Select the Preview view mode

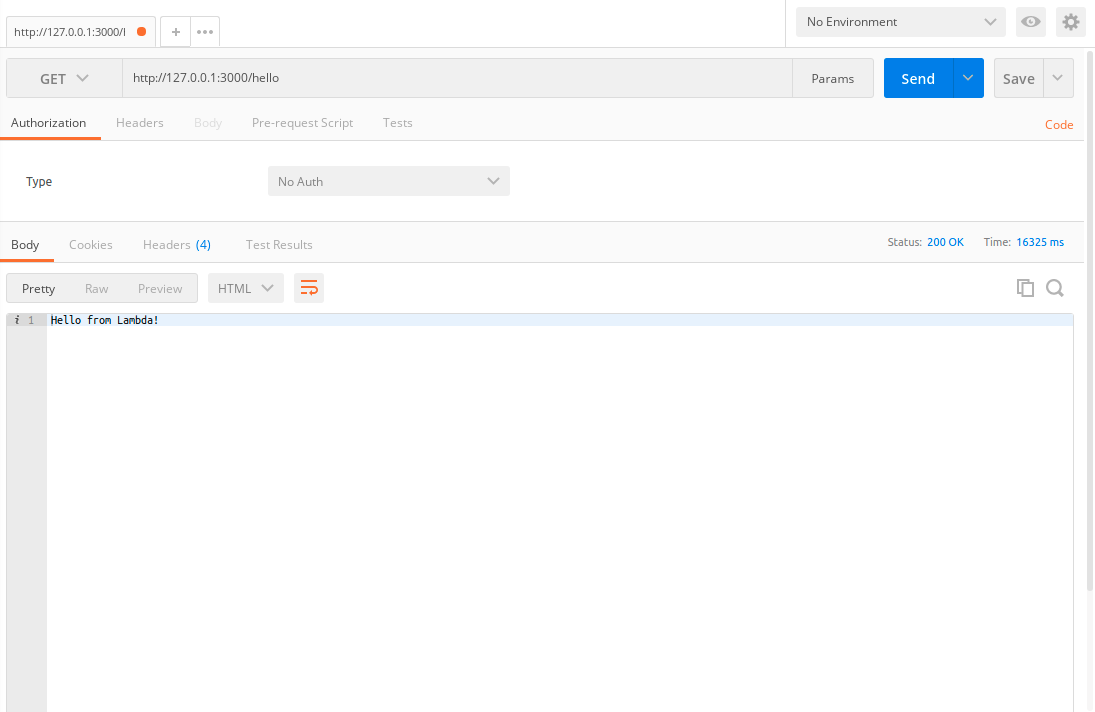click(x=160, y=288)
